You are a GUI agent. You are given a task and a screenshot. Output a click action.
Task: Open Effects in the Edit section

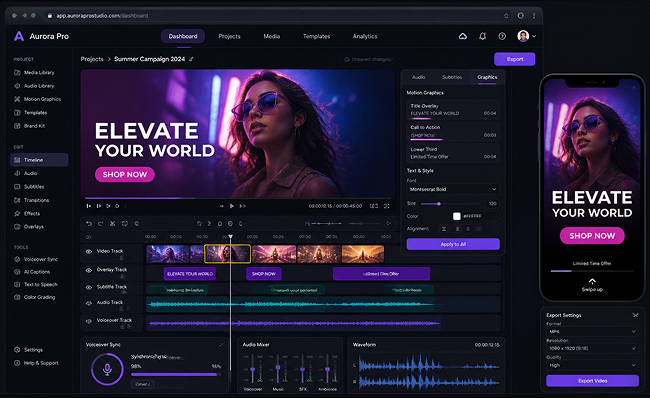27,214
